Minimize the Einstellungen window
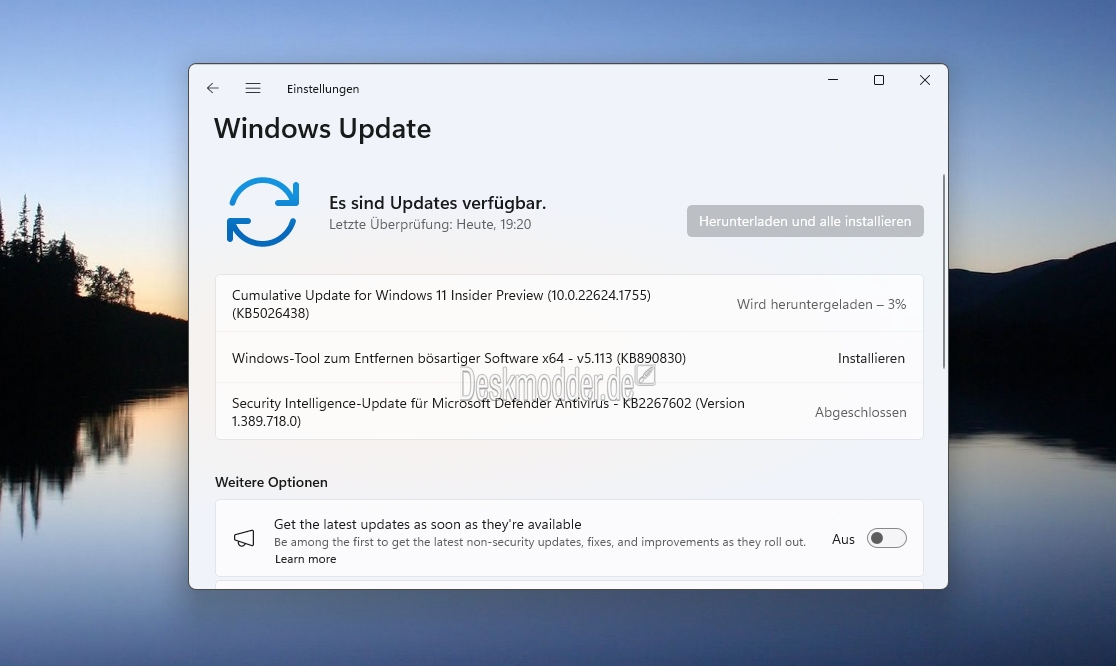Image resolution: width=1116 pixels, height=666 pixels. [833, 80]
